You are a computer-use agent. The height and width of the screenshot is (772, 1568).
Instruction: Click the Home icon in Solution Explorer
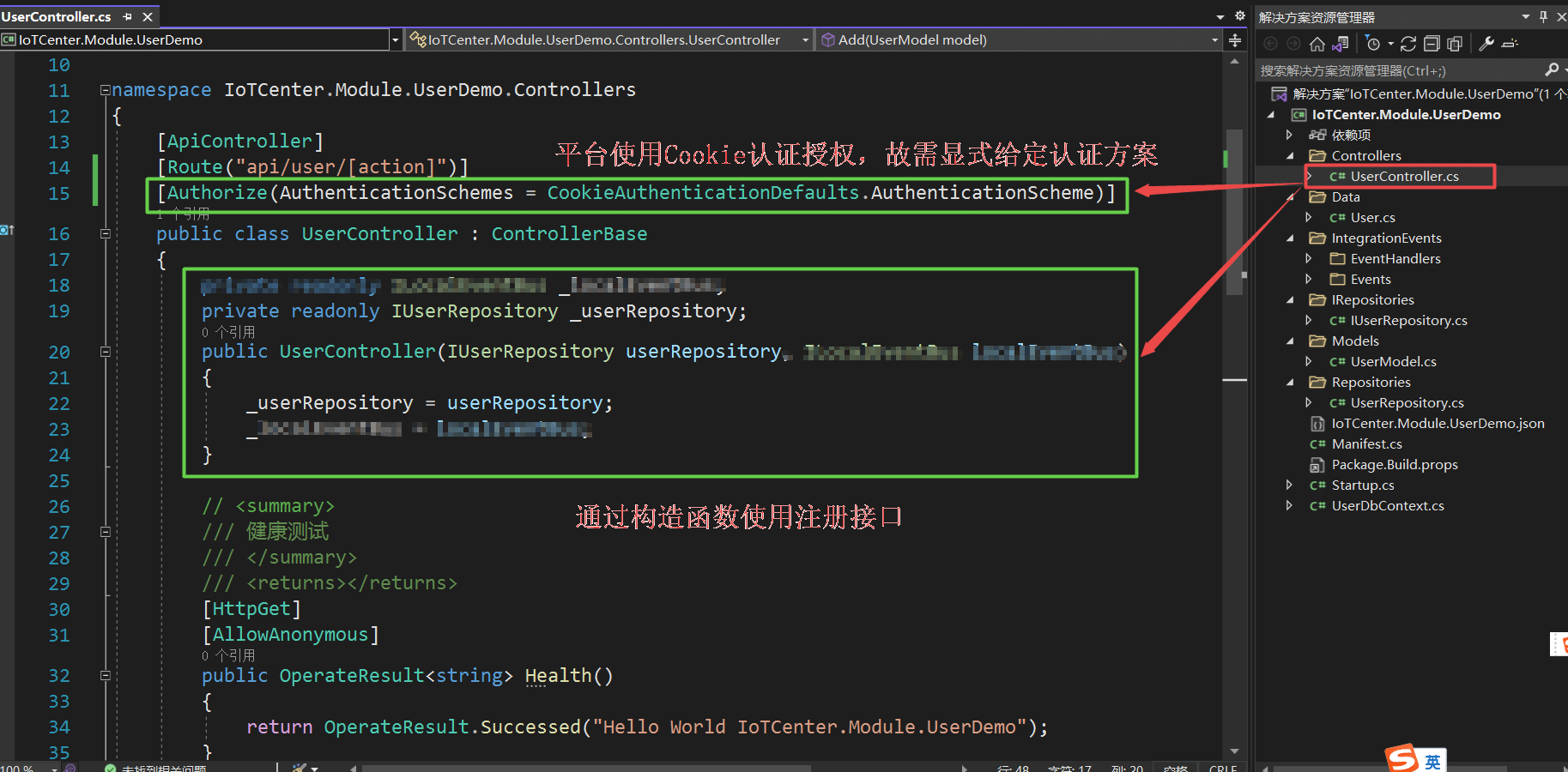tap(1317, 44)
